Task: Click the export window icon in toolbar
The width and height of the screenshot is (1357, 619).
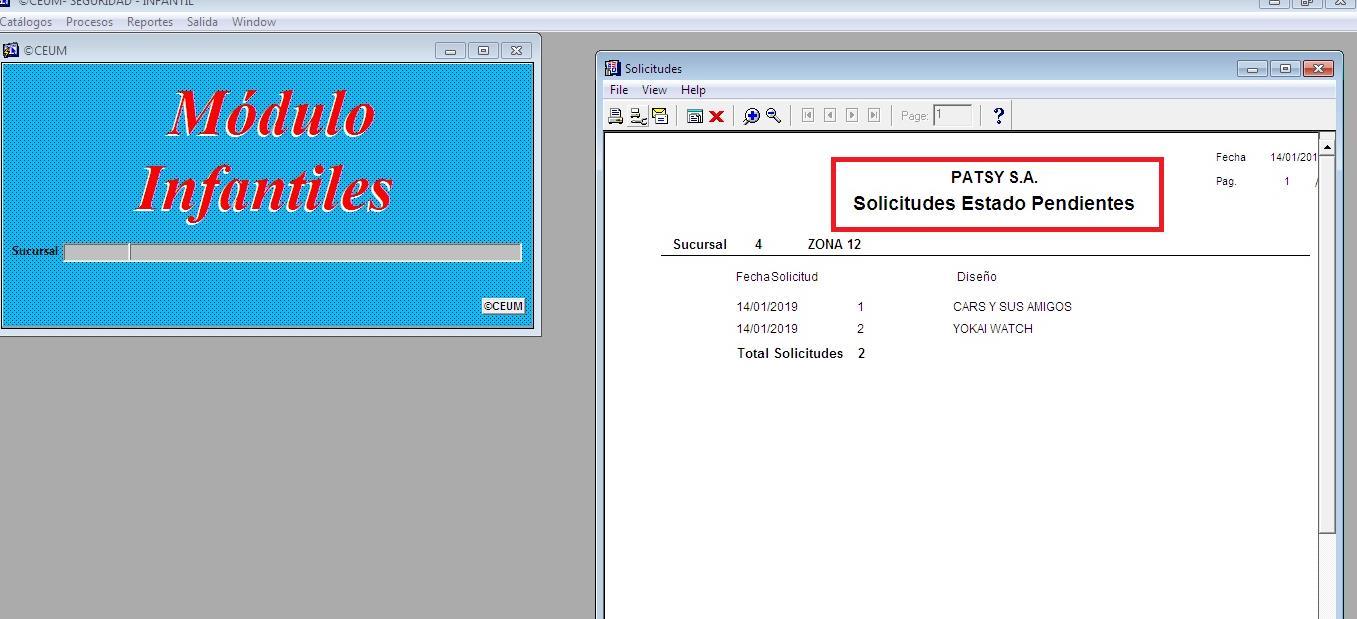Action: click(694, 116)
